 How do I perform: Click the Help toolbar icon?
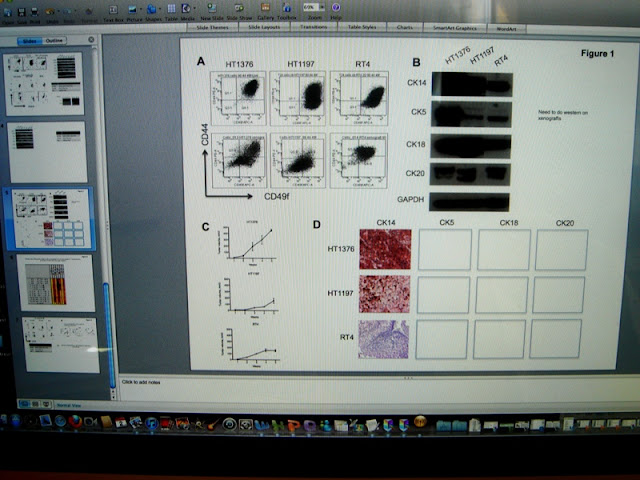[336, 7]
